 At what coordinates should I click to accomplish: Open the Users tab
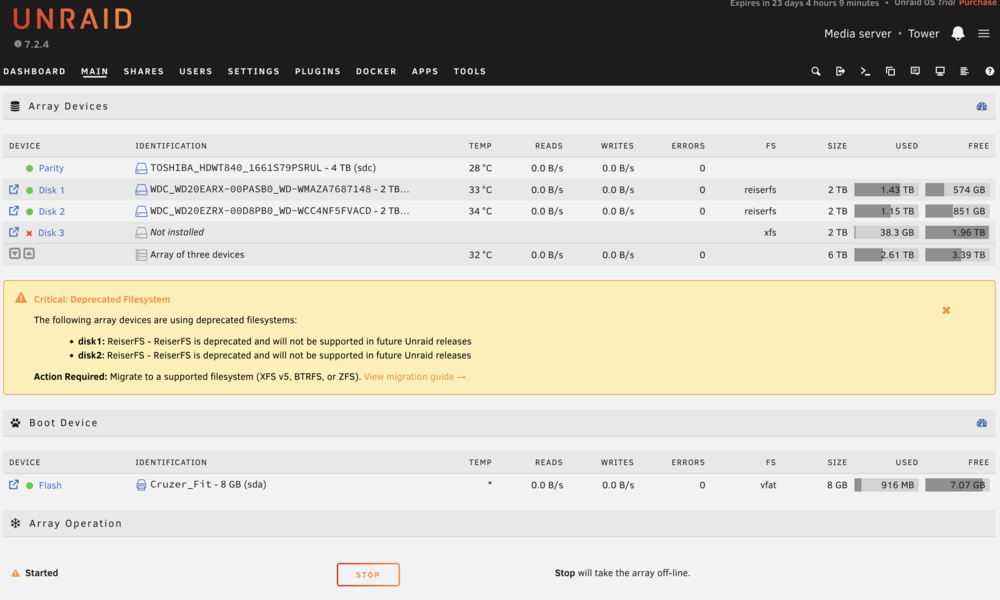196,71
